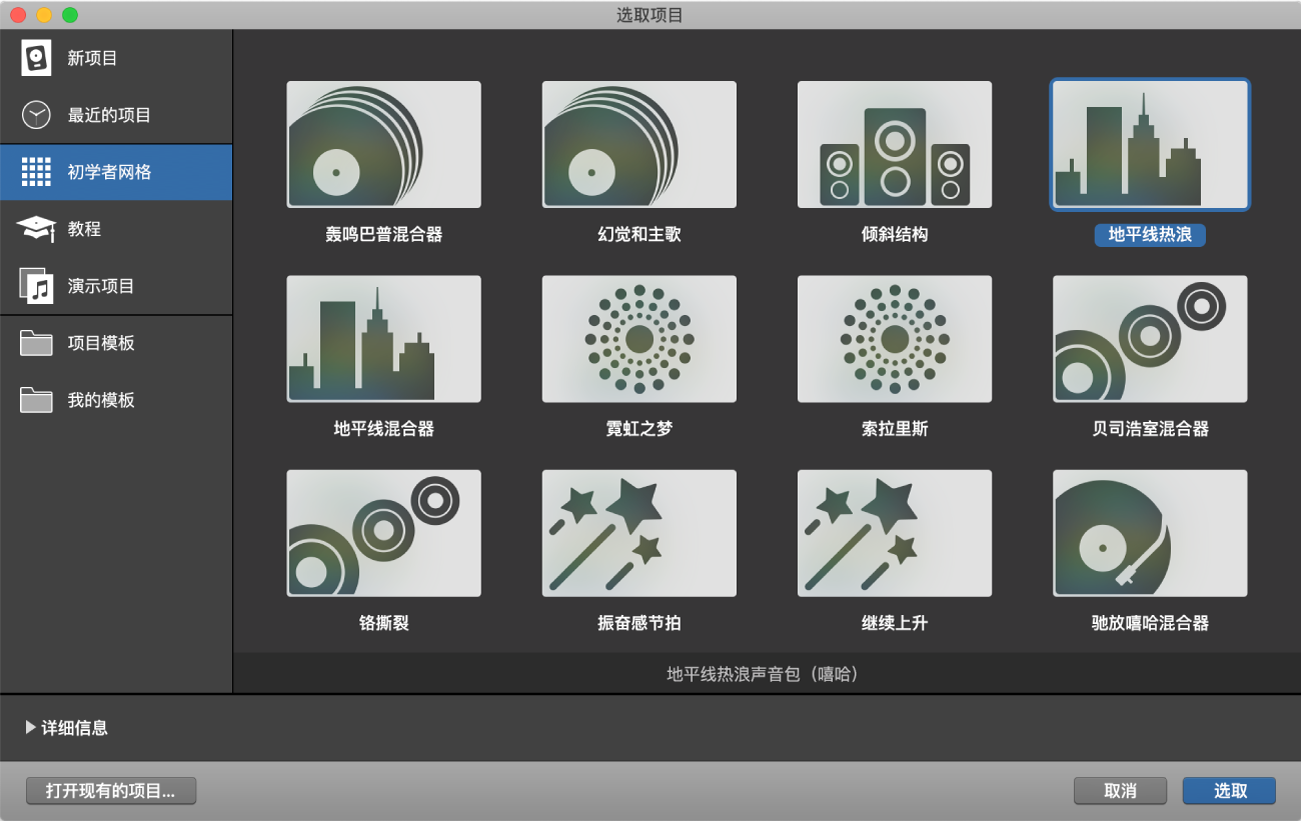Screen dimensions: 1301x822
Task: Open 最近的项目 via the clock icon
Action: point(37,114)
